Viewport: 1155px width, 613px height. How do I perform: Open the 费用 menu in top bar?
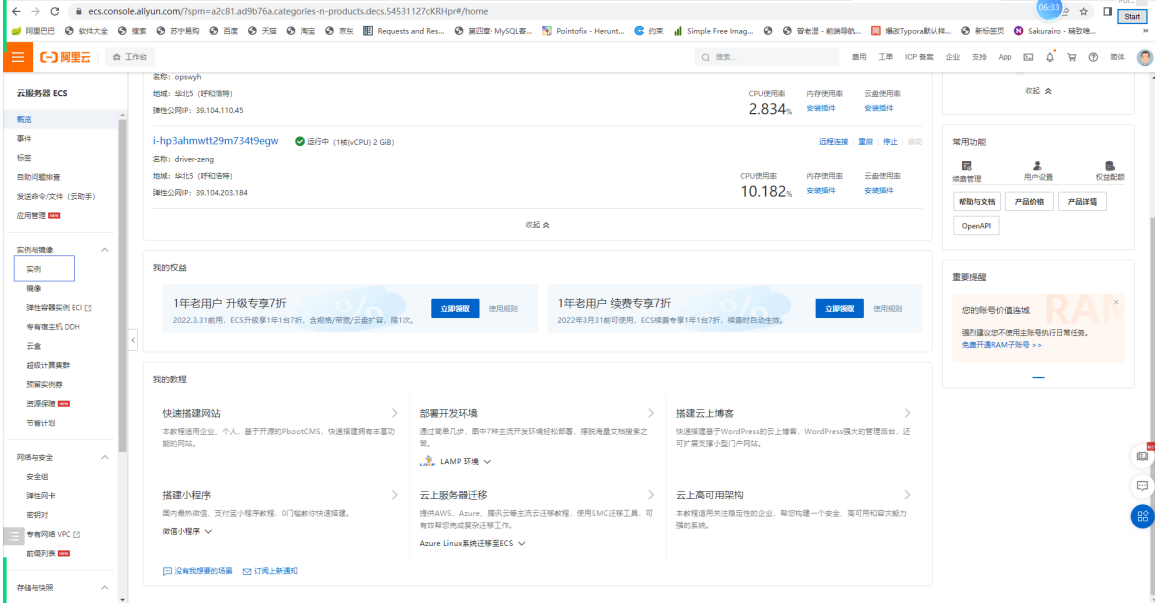click(859, 57)
